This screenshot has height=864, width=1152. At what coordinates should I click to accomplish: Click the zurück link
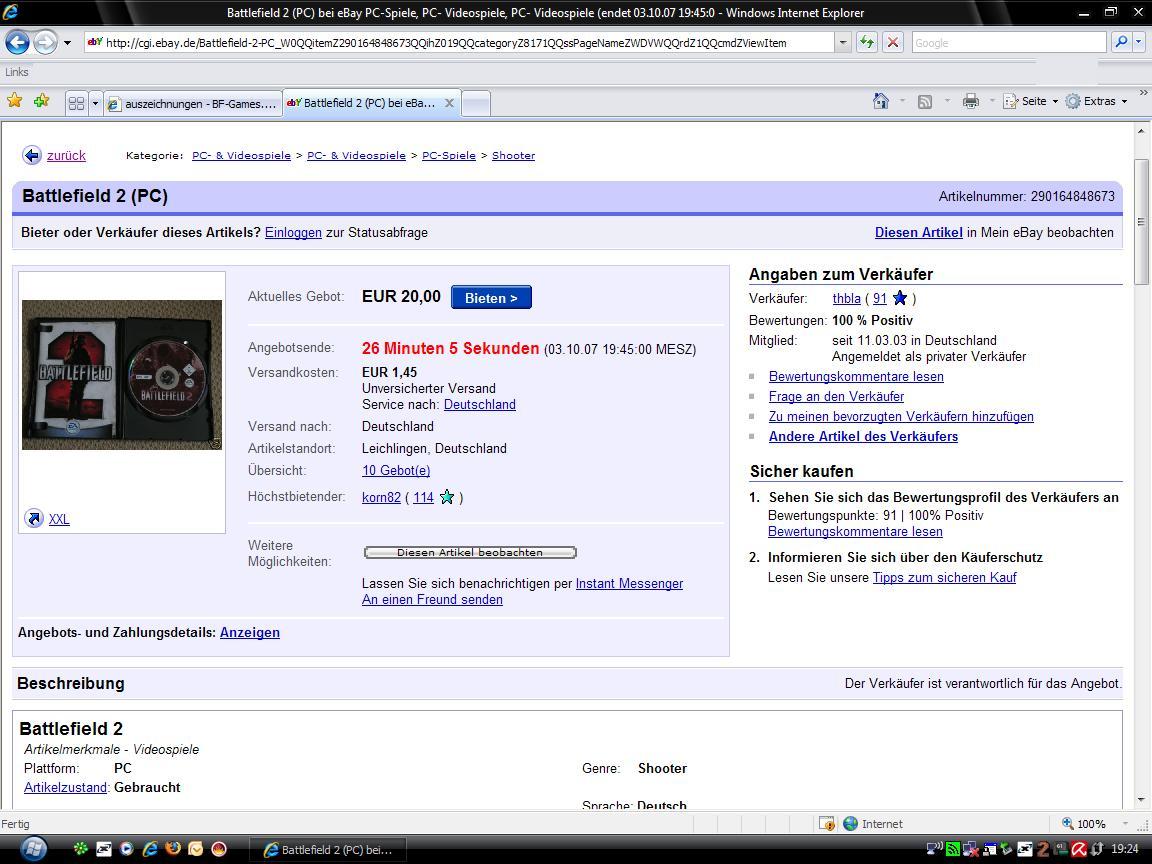click(x=66, y=155)
